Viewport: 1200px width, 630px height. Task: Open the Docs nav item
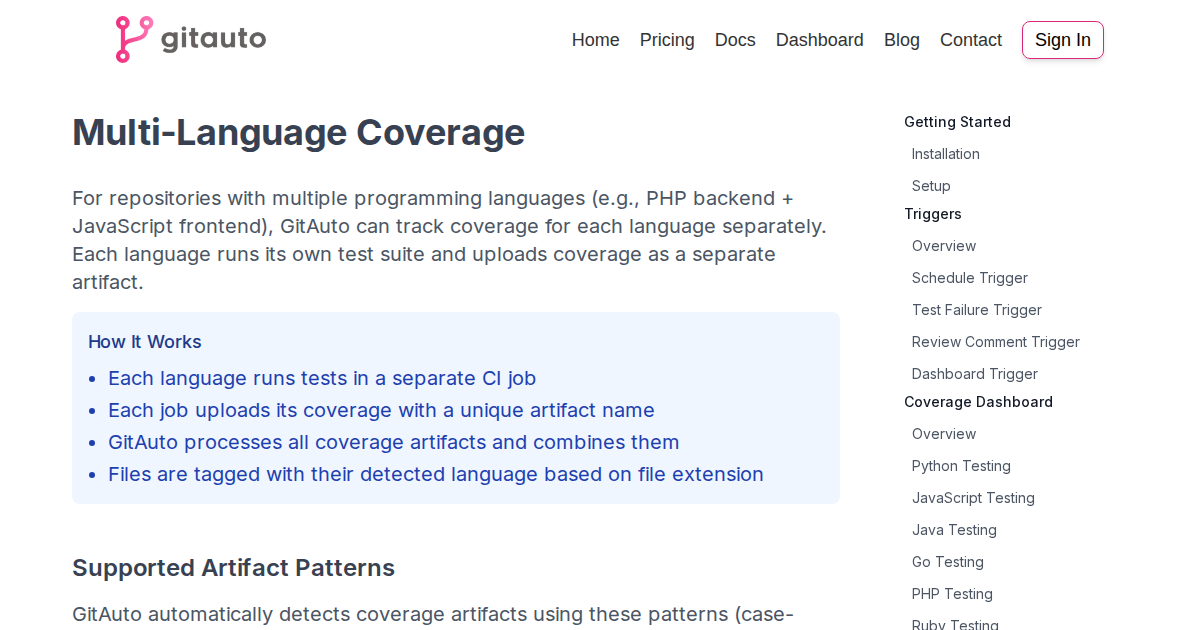coord(735,40)
